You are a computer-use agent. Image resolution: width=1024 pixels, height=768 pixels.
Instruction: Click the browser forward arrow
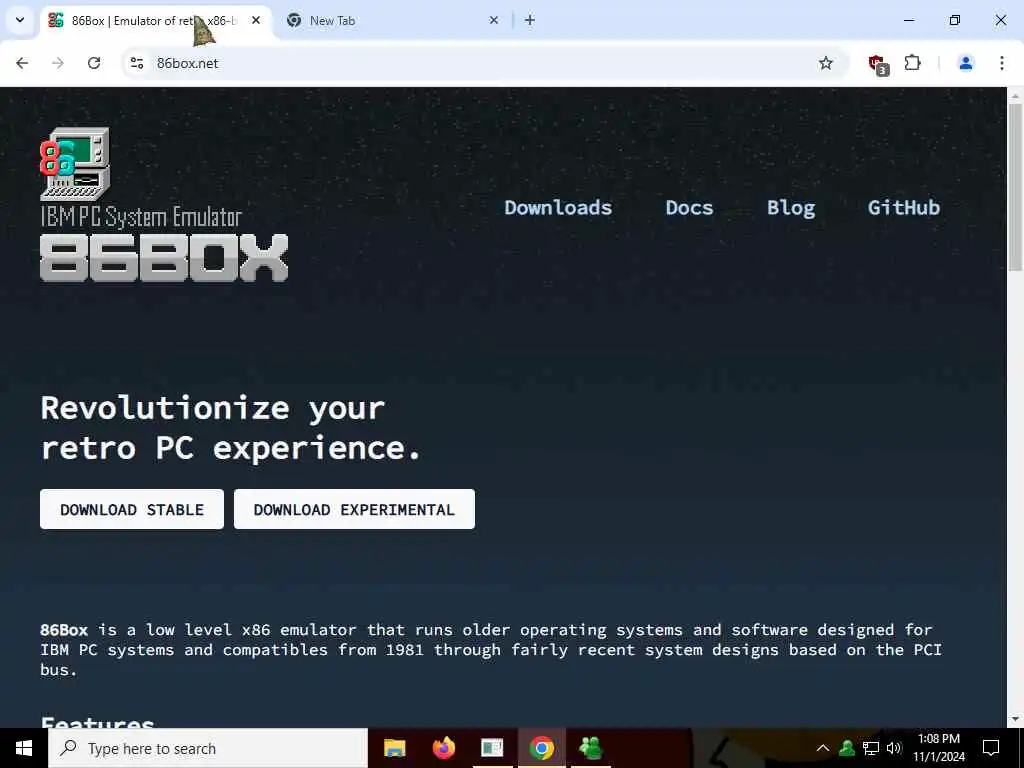coord(58,63)
